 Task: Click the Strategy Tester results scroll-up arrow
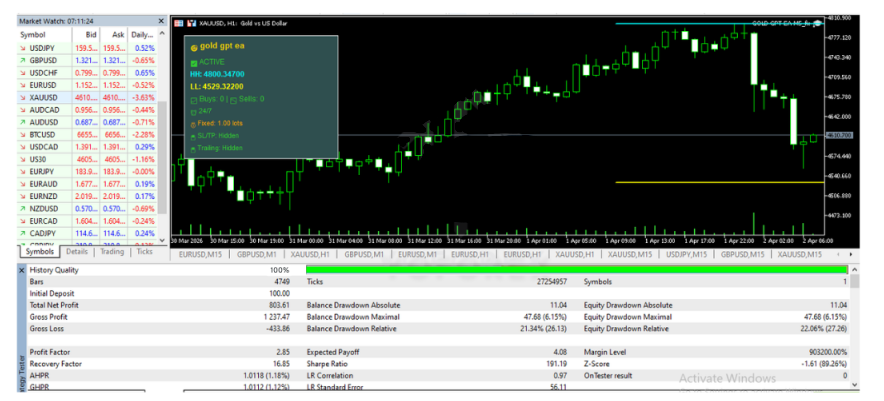(855, 270)
